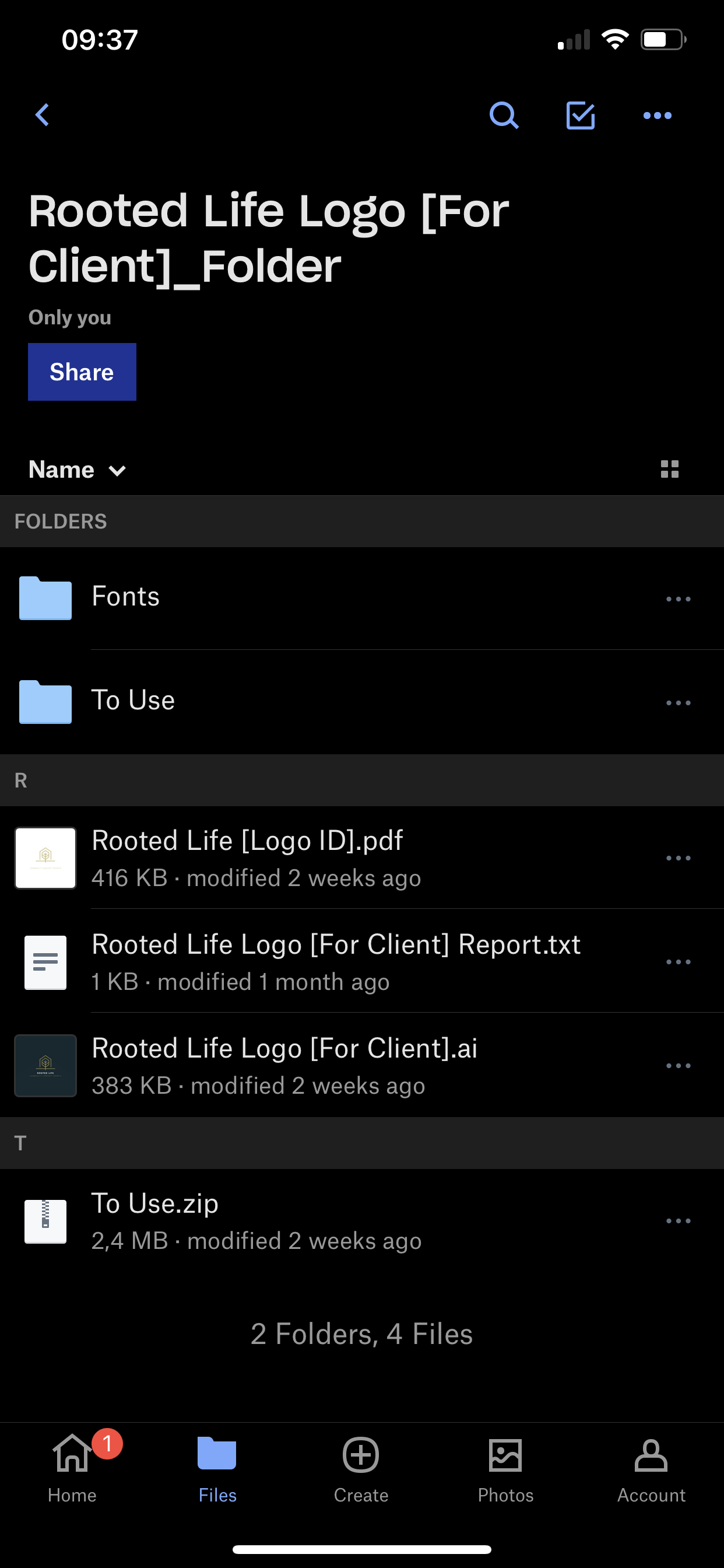Switch to grid view layout
Screen dimensions: 724x1568
coord(669,470)
